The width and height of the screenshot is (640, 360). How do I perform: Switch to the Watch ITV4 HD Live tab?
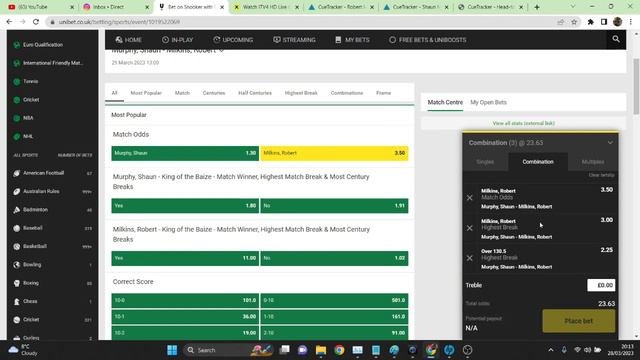pos(266,7)
